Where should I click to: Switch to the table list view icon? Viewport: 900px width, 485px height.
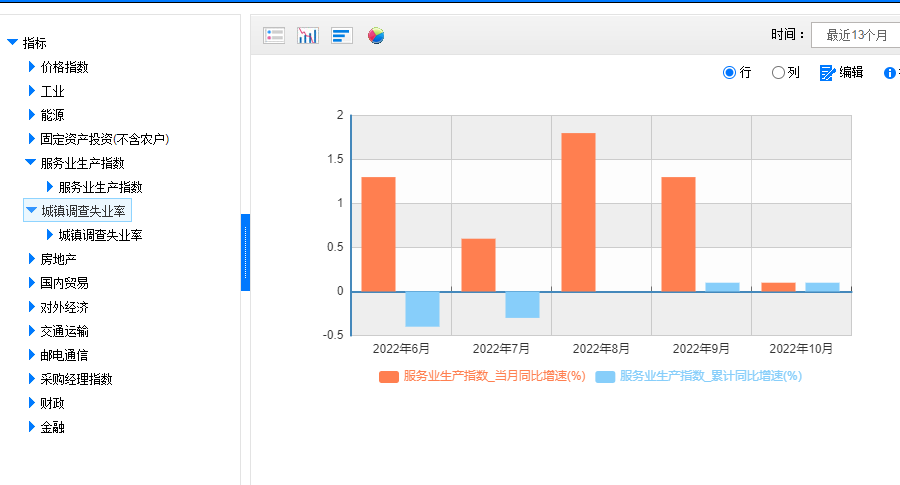click(274, 36)
